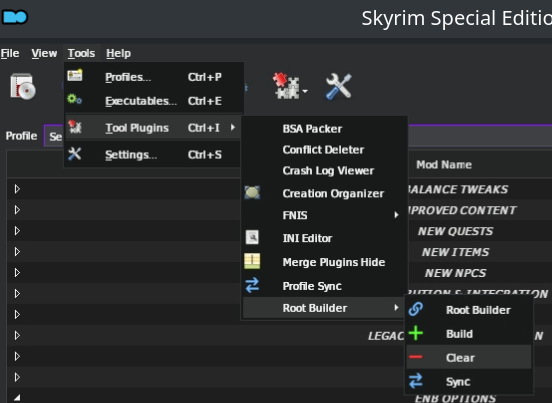Open the dropdown arrow beside puzzle icon

(305, 91)
